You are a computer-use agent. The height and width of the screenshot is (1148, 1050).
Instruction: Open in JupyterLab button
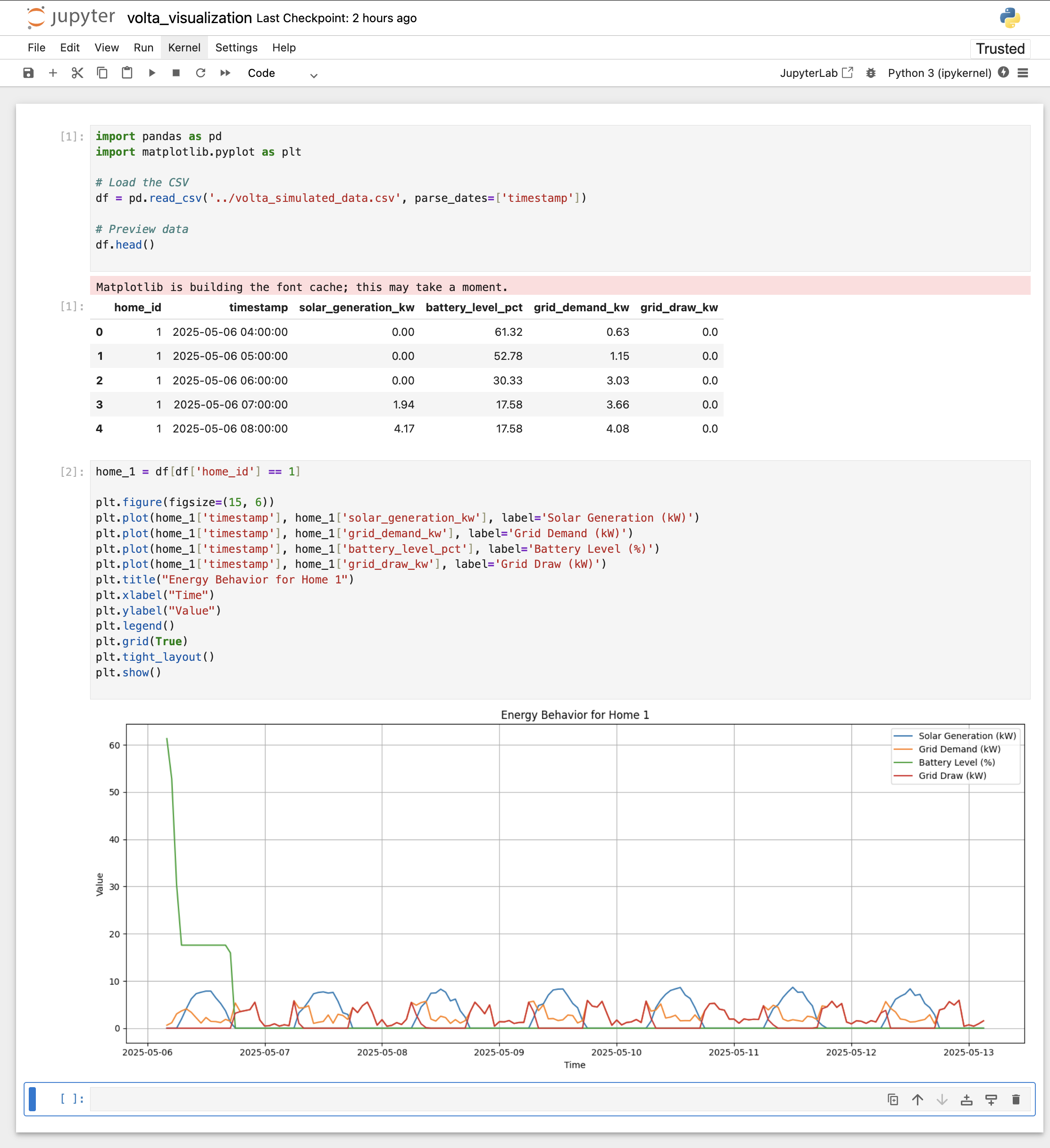point(816,73)
